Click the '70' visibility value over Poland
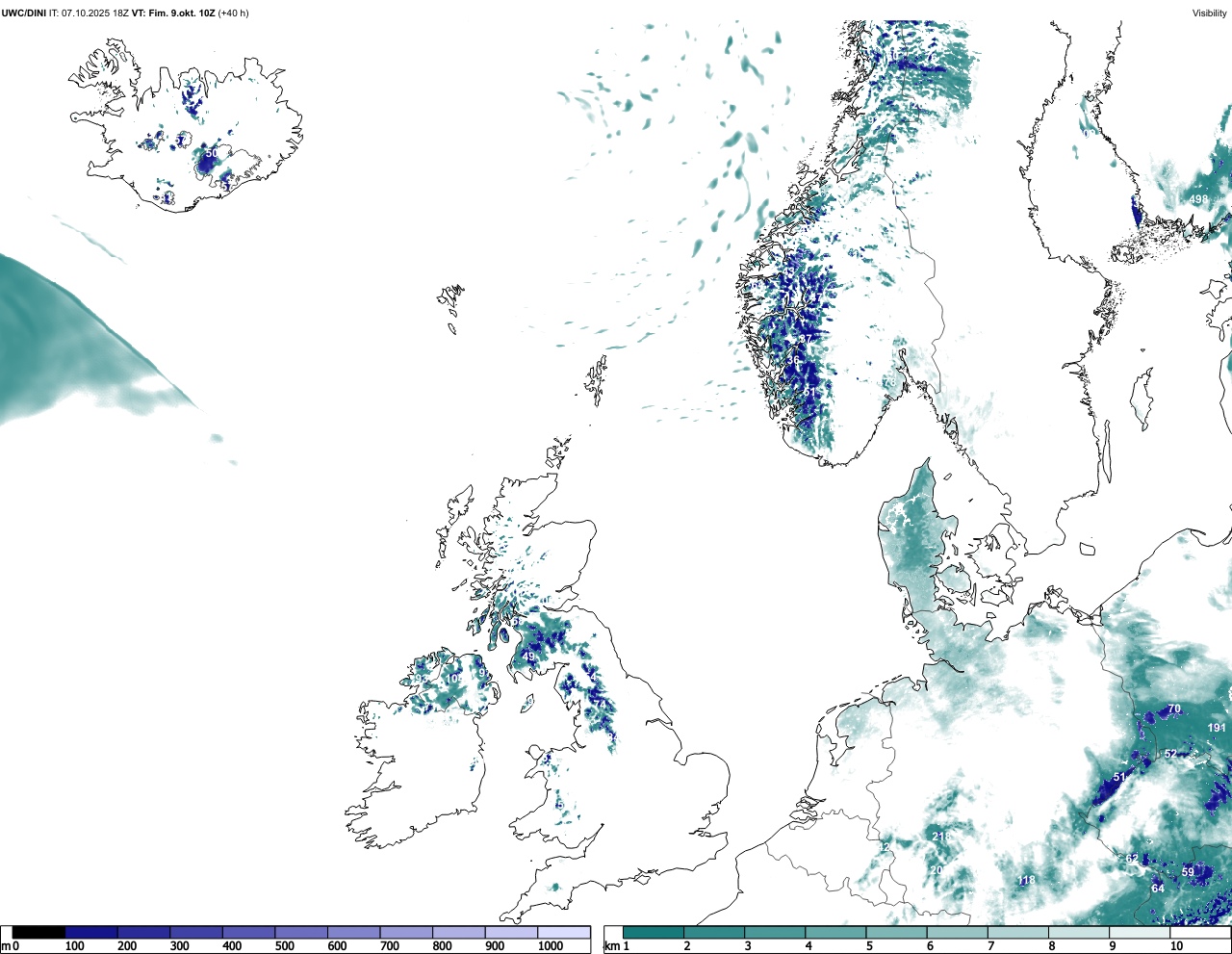Image resolution: width=1232 pixels, height=954 pixels. [x=1174, y=709]
